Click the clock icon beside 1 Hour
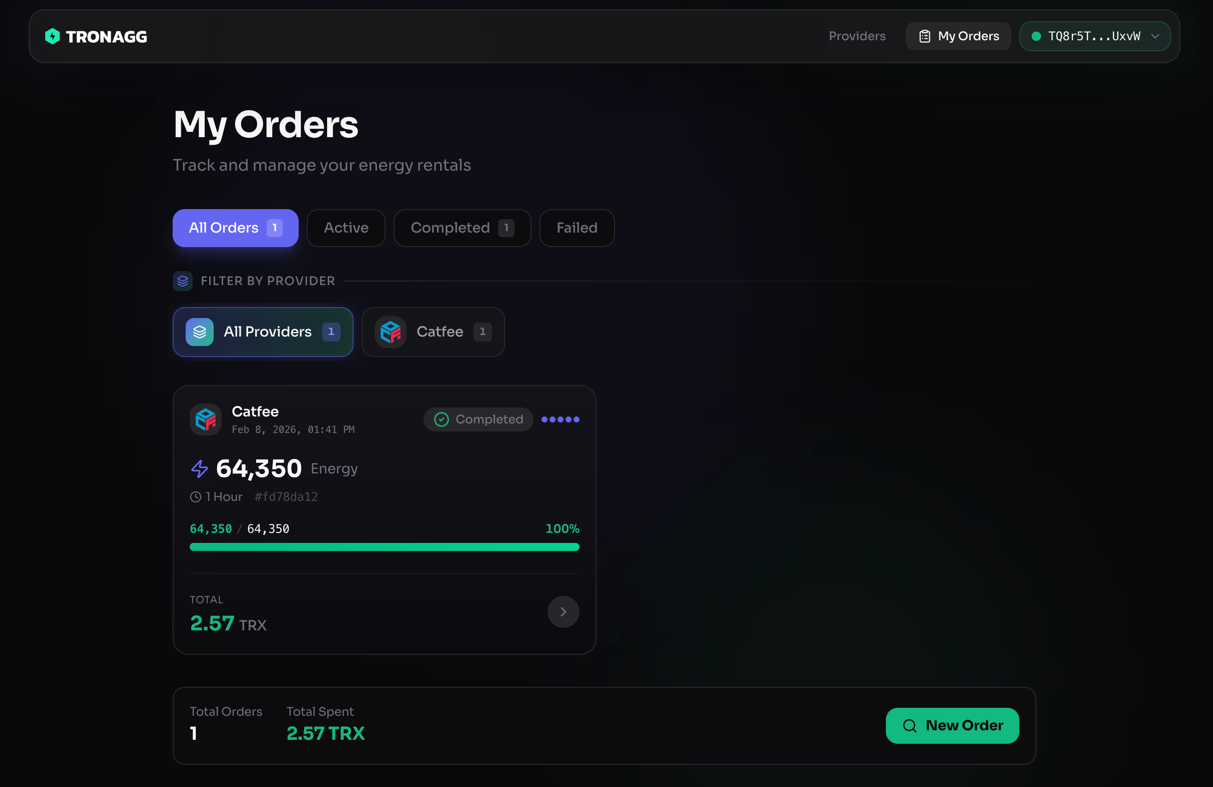 196,496
